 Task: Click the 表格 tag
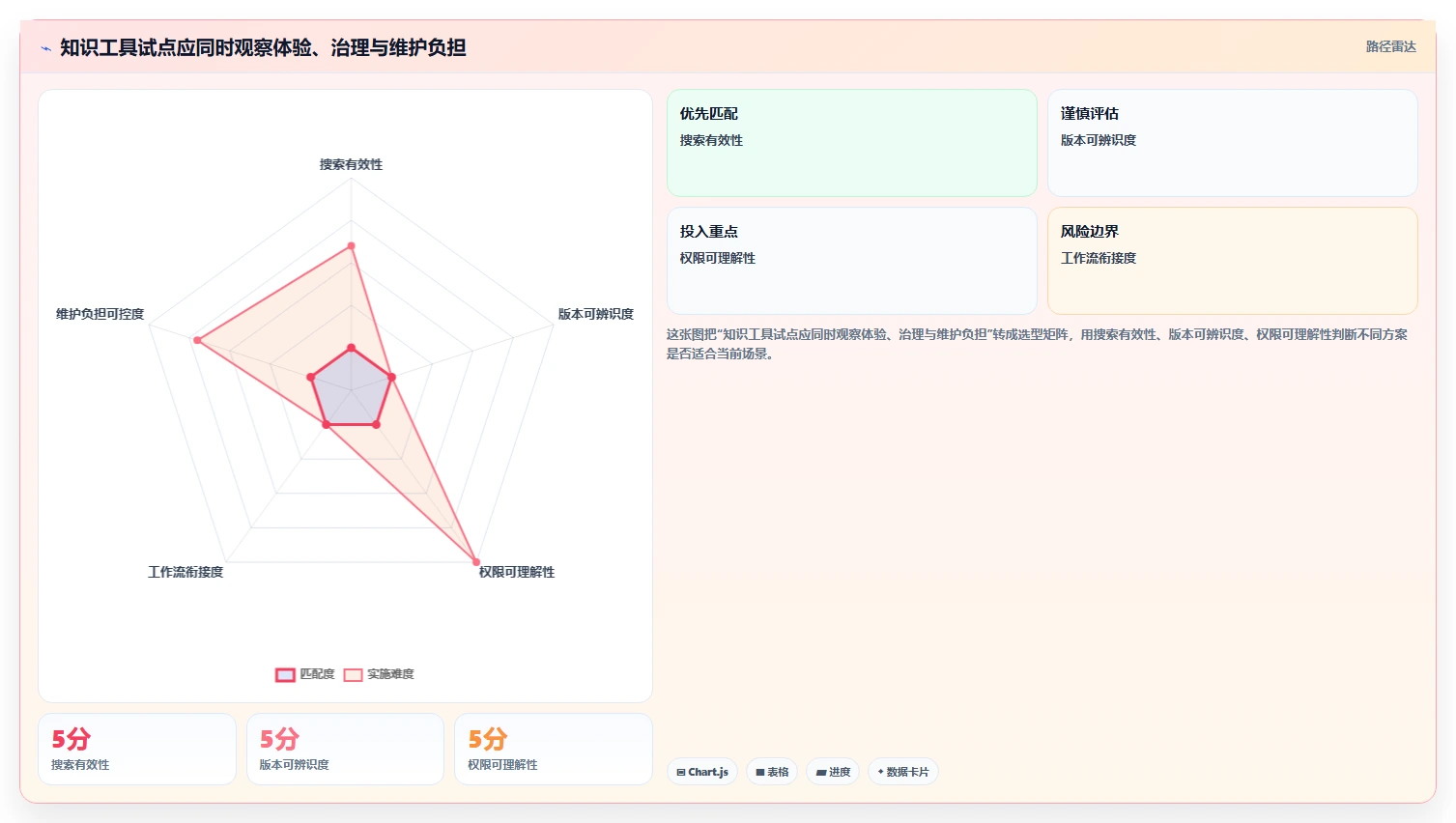tap(772, 772)
